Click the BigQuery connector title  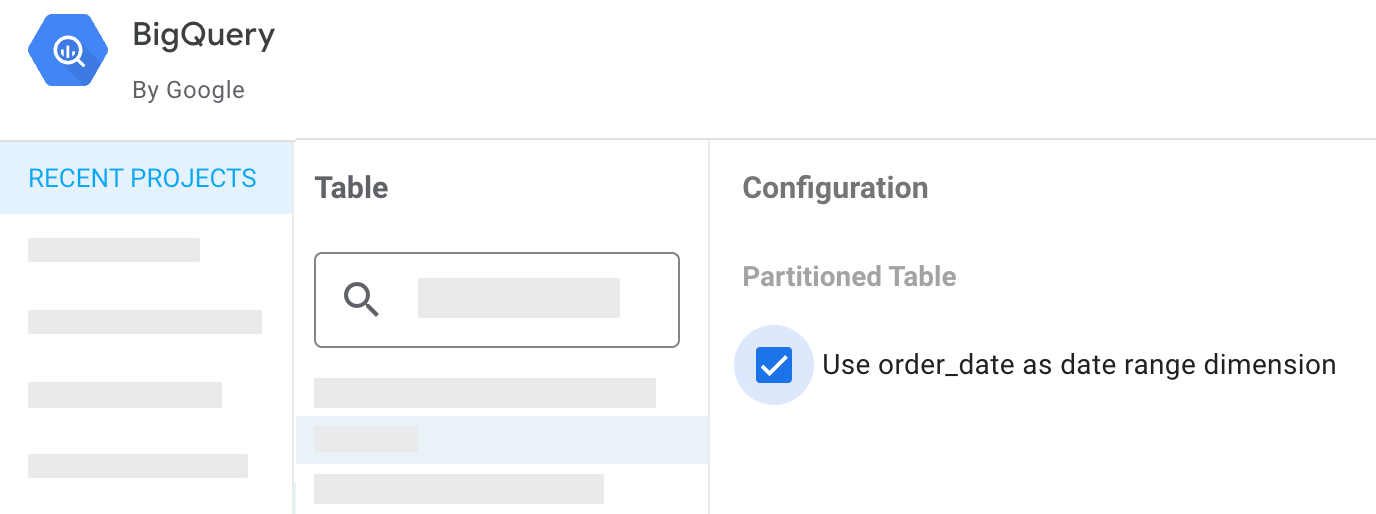point(203,36)
